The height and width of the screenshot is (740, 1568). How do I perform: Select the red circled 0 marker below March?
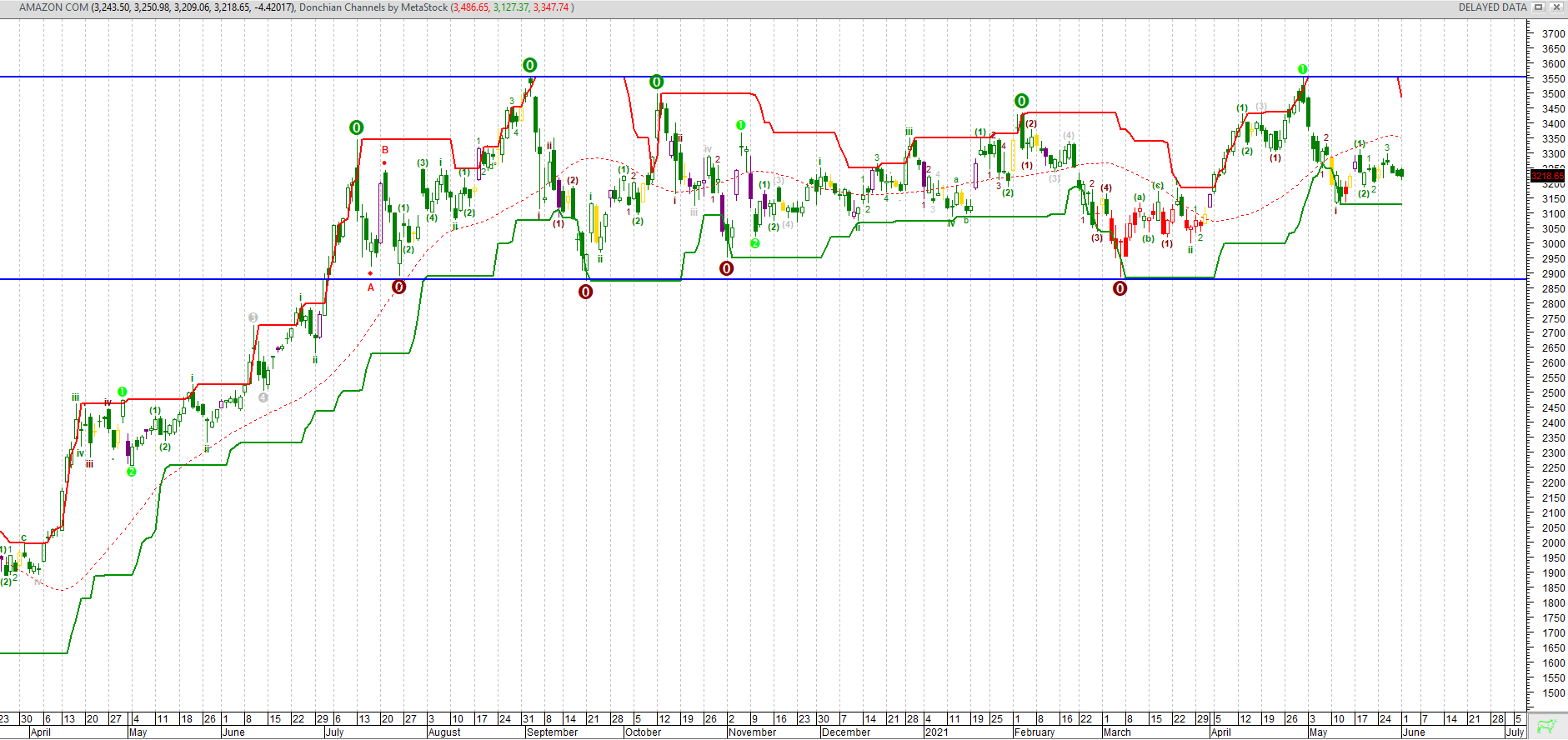point(1120,288)
